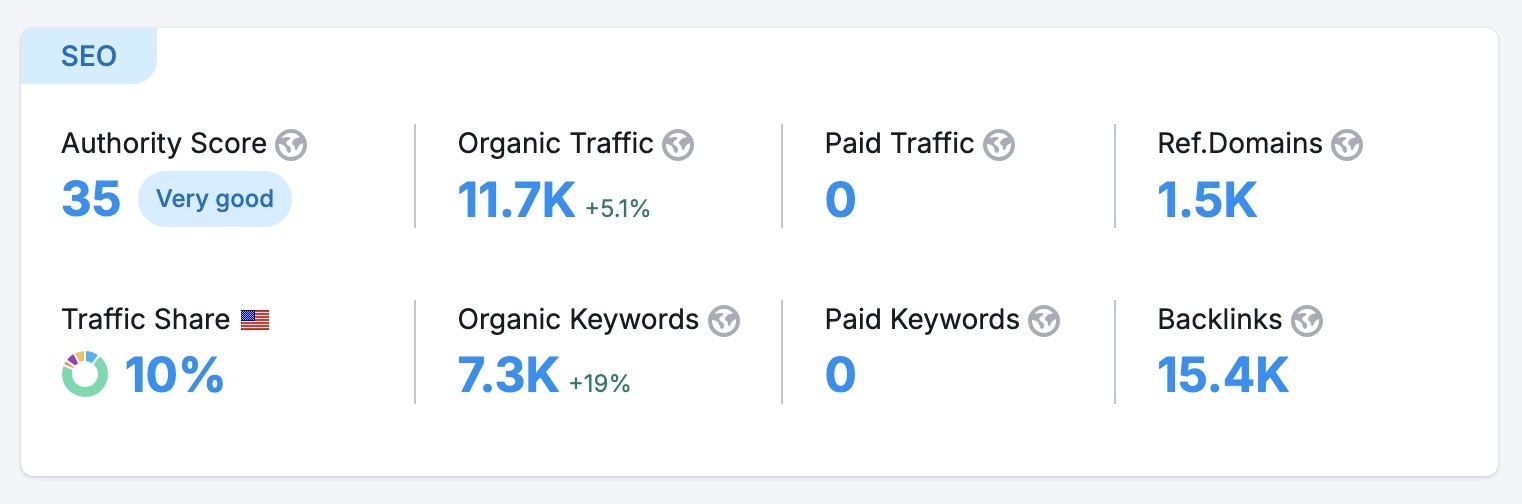1522x504 pixels.
Task: Click the Authority Score value 35
Action: 91,199
